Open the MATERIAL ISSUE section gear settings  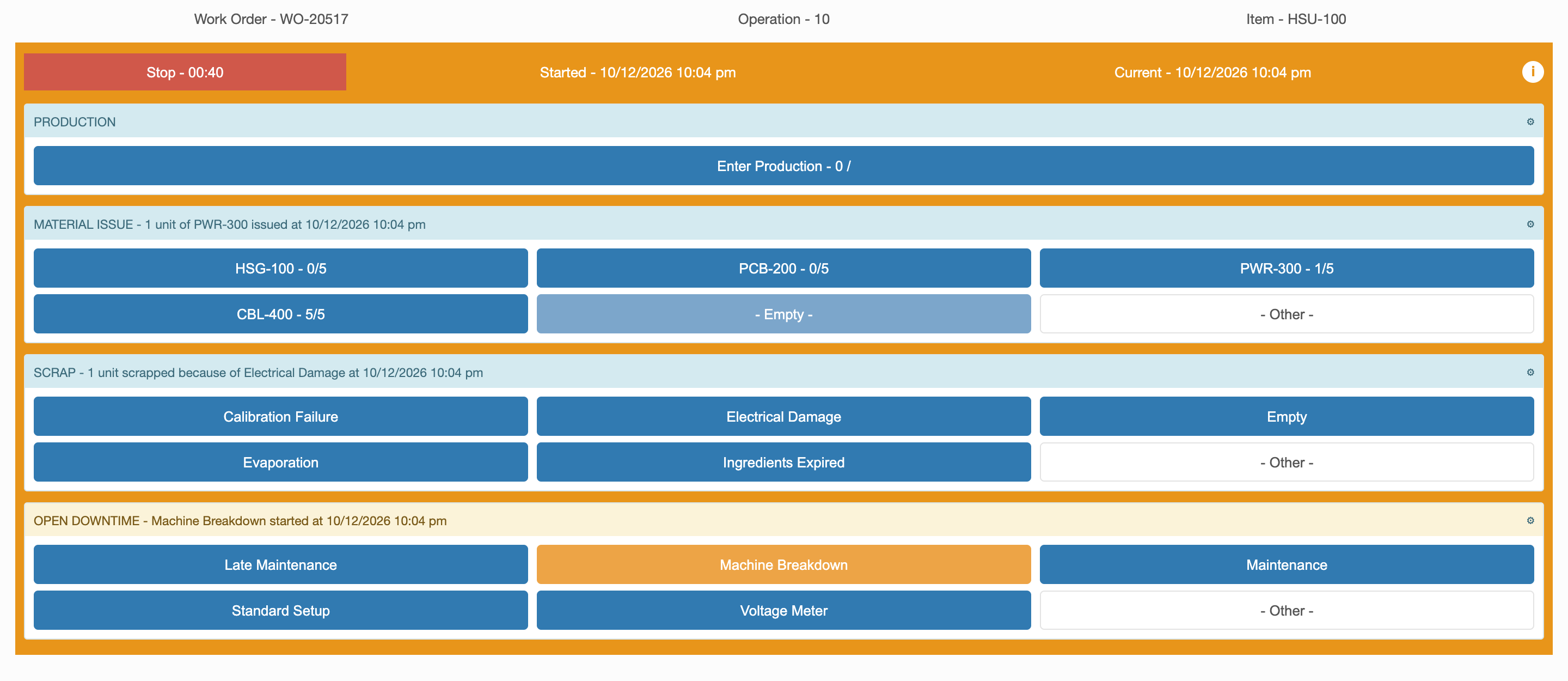point(1530,224)
